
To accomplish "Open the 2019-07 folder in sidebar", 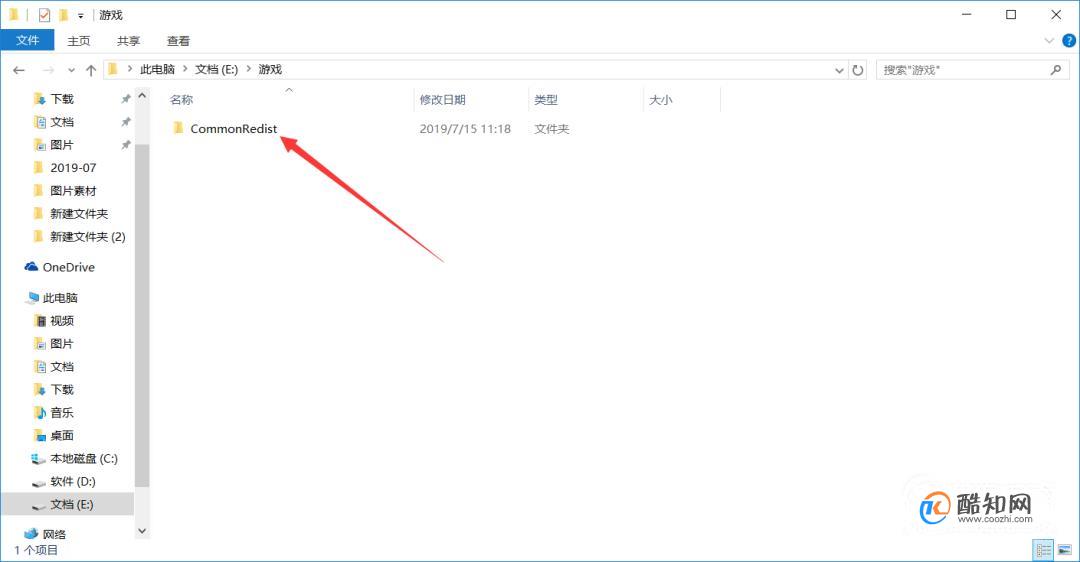I will tap(73, 167).
